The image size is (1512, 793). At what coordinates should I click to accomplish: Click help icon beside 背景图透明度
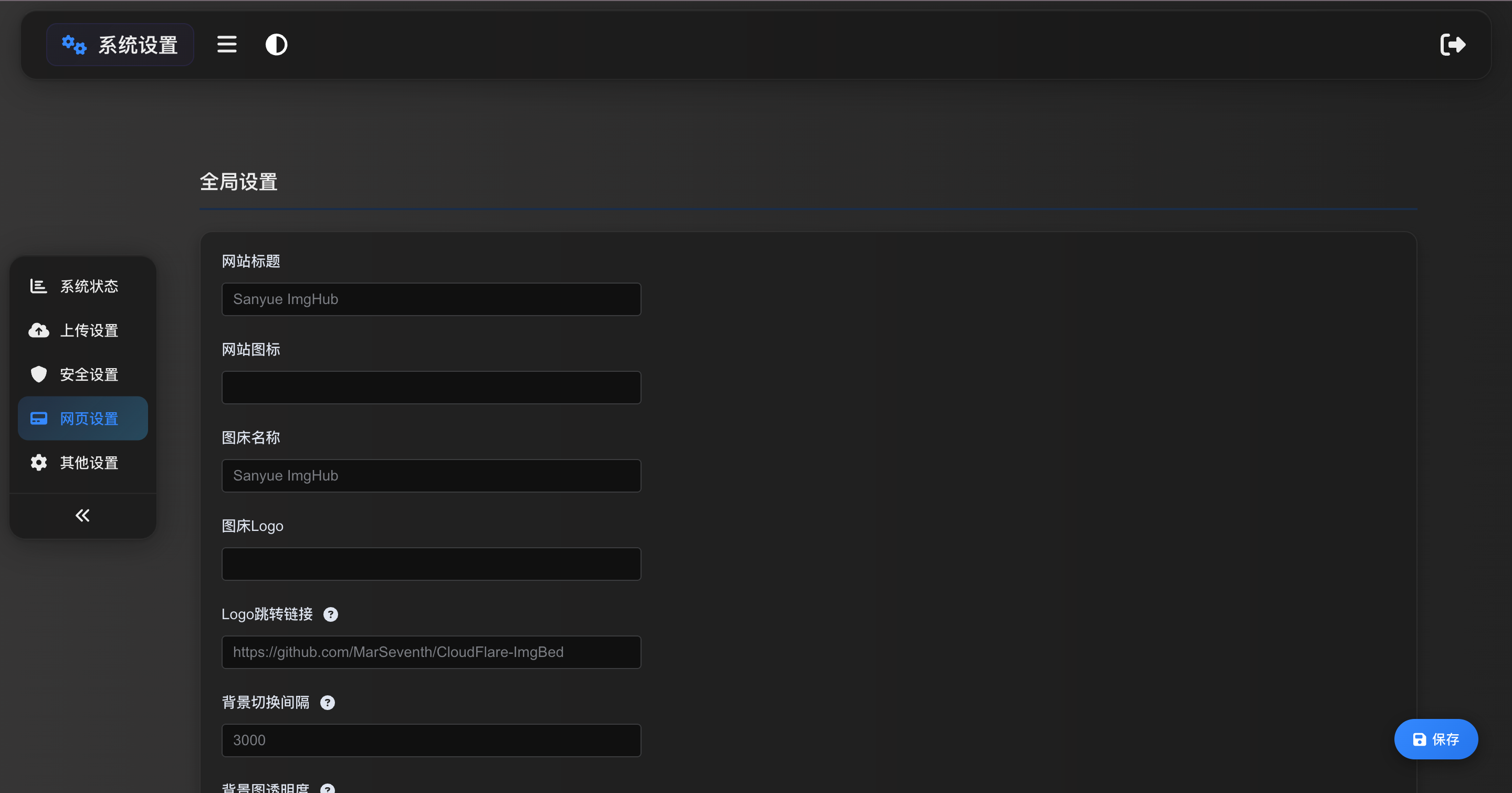coord(327,788)
